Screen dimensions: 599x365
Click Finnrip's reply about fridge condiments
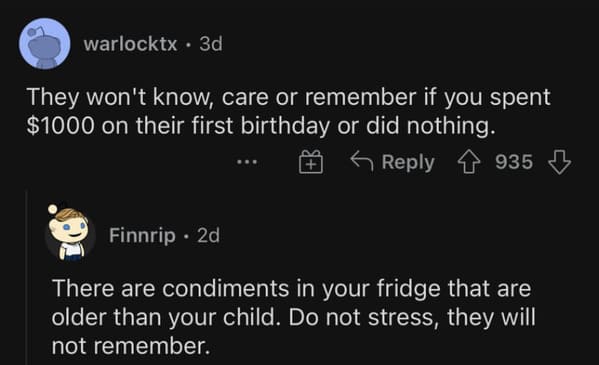point(293,317)
